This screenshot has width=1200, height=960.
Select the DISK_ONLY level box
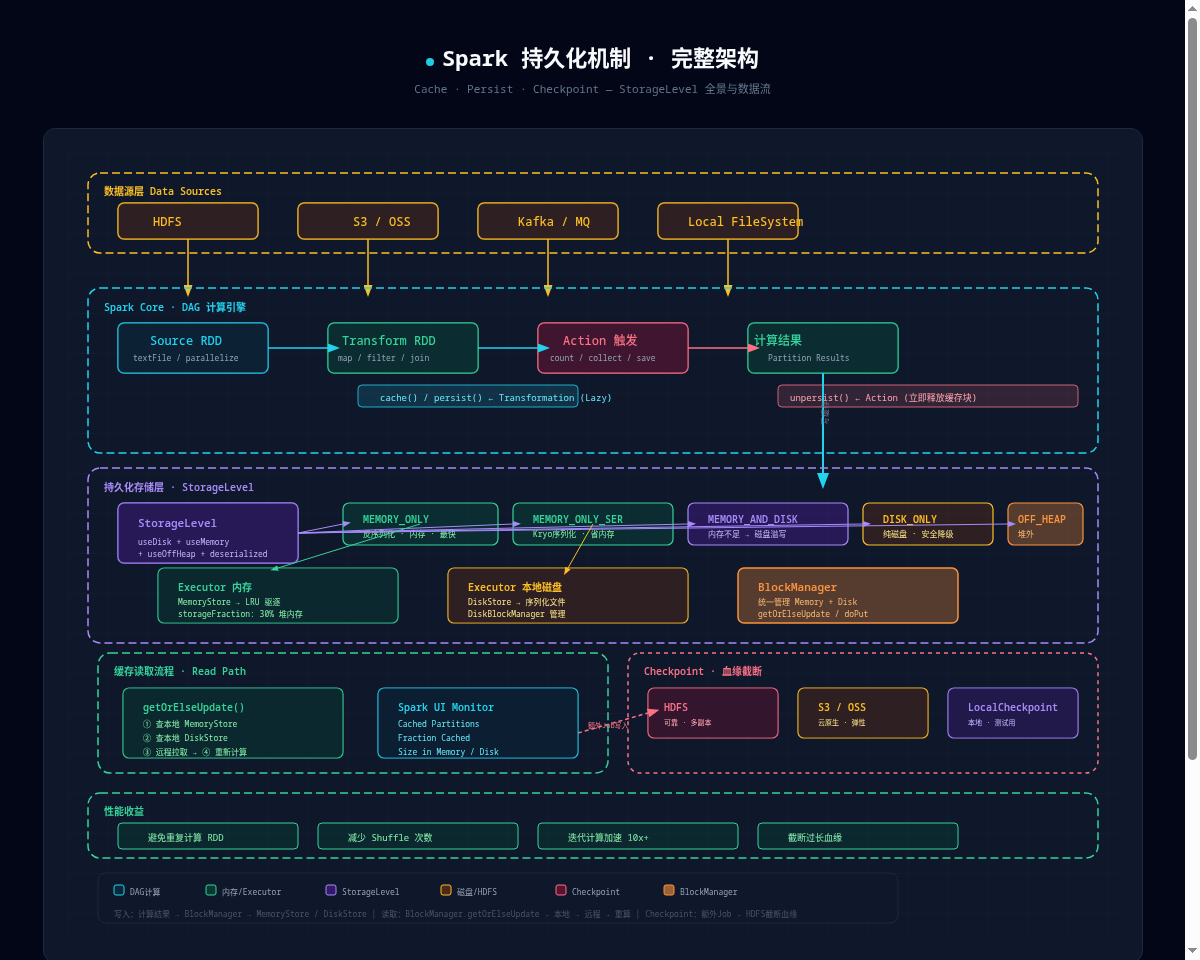928,524
